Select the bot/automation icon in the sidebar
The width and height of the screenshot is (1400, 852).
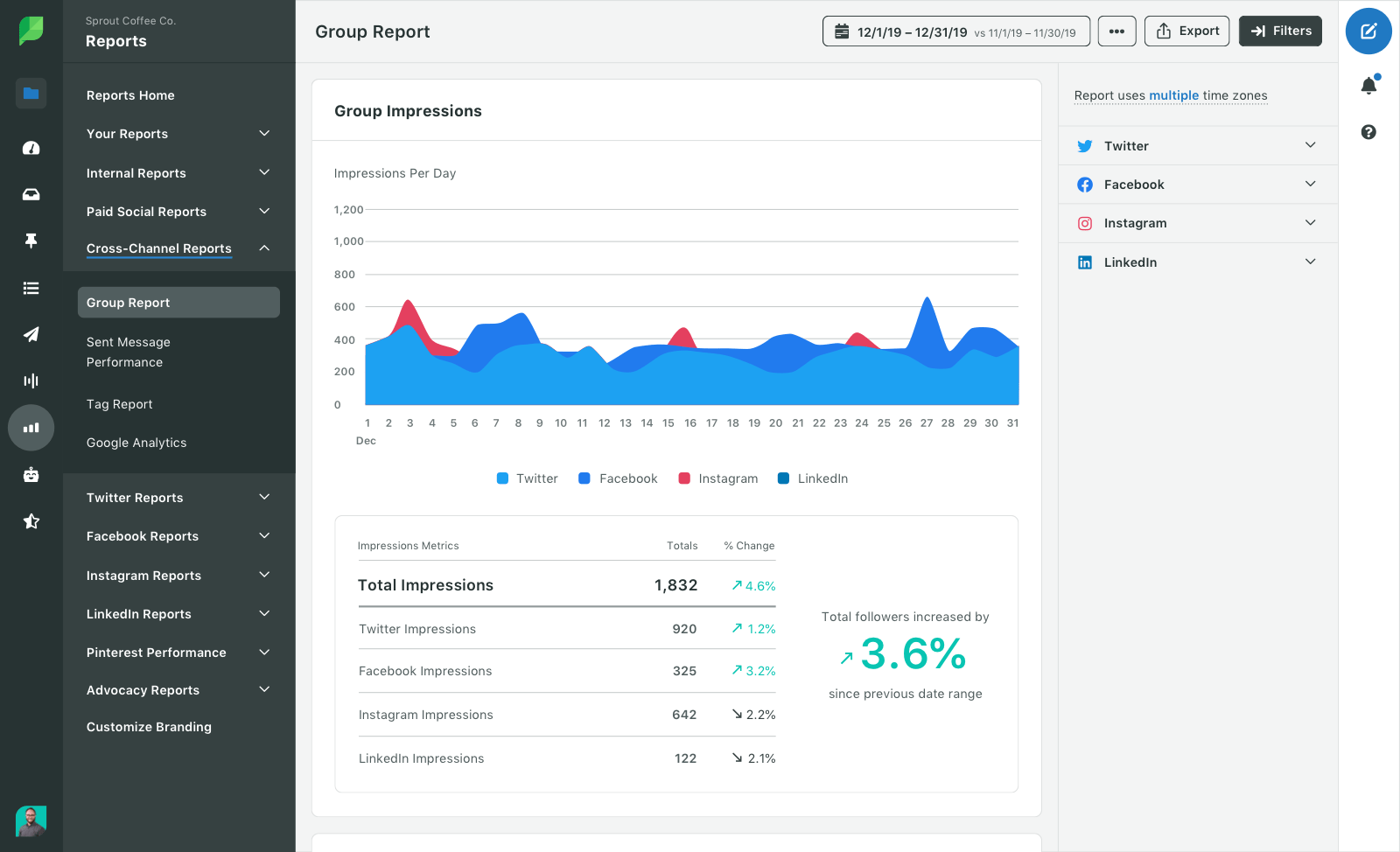(x=31, y=474)
